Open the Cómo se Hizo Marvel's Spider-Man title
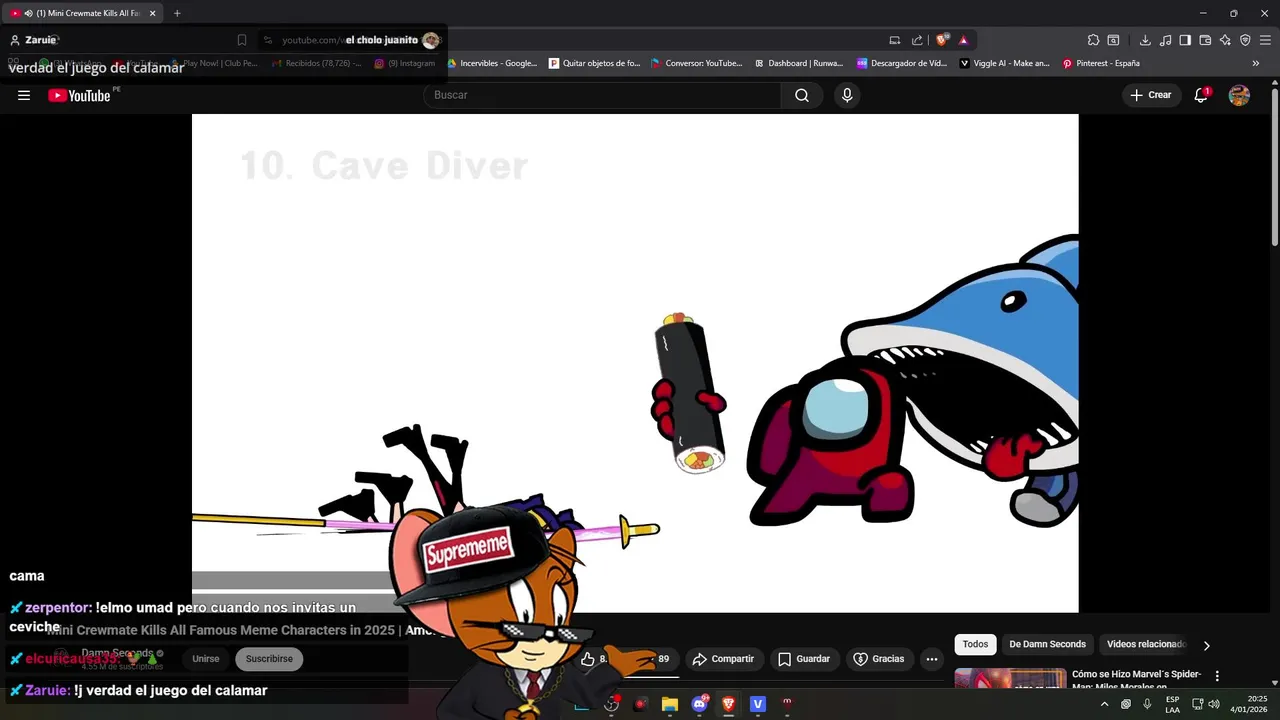 [1136, 680]
